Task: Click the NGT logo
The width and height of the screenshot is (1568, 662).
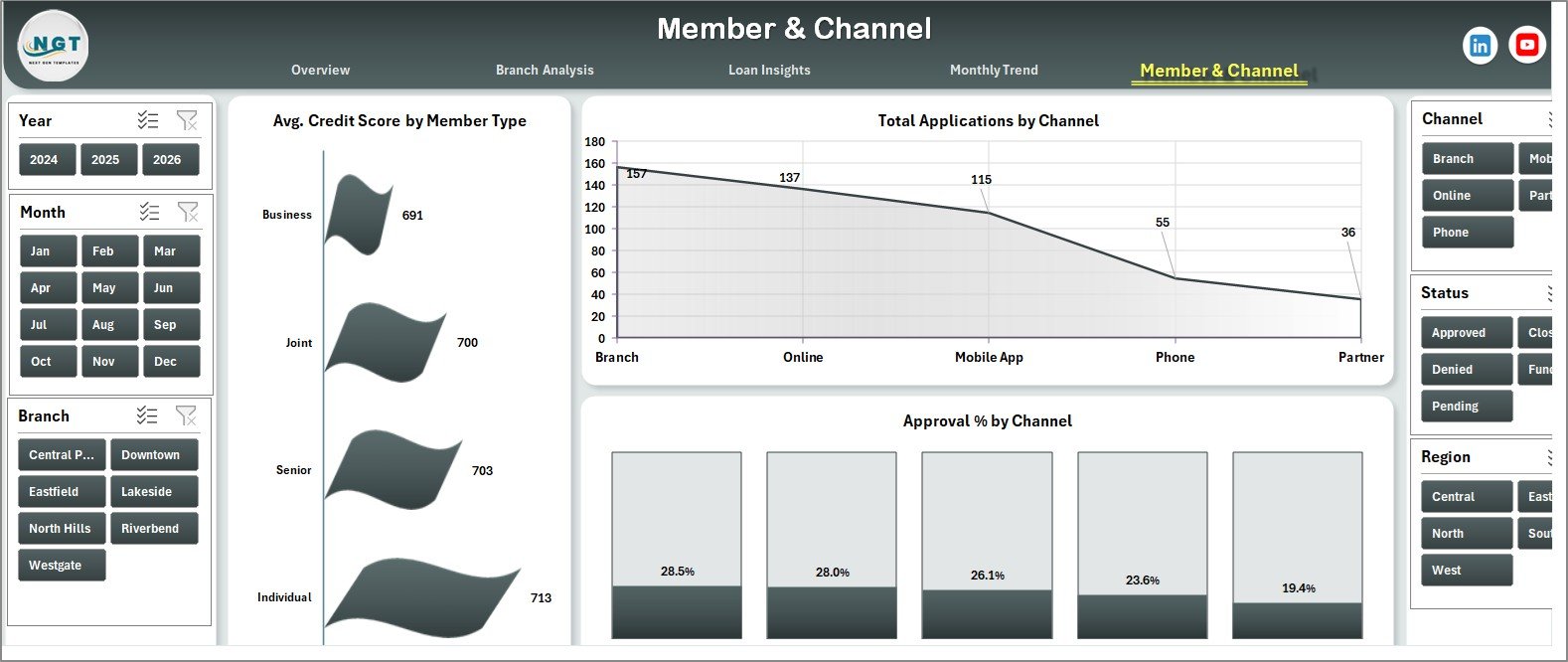Action: [54, 46]
